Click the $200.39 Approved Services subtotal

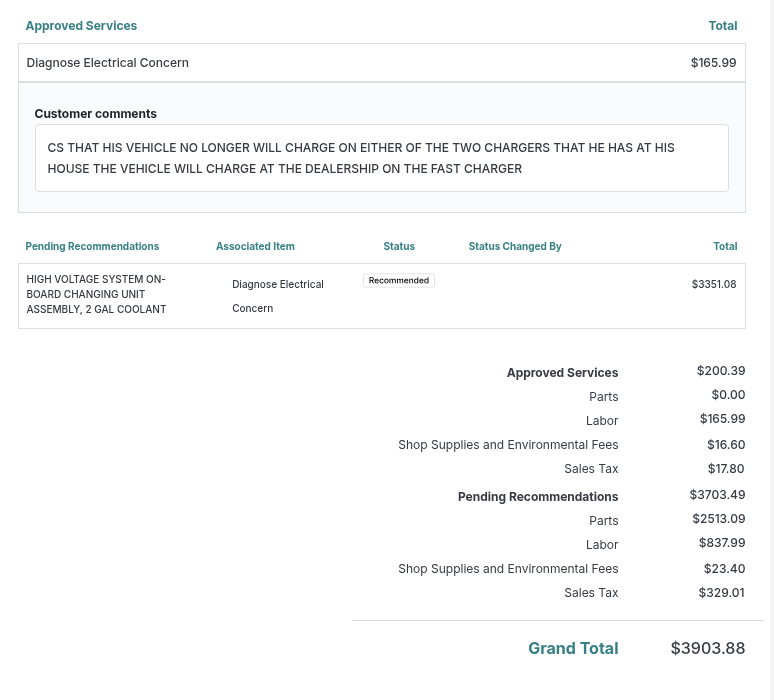721,371
